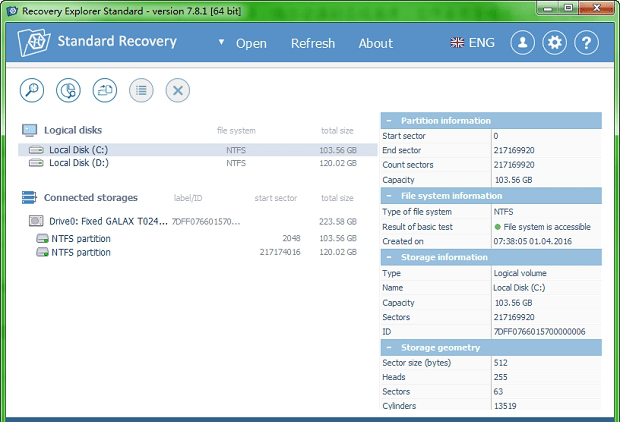The height and width of the screenshot is (438, 620).
Task: Click the UK flag language icon
Action: tap(457, 43)
